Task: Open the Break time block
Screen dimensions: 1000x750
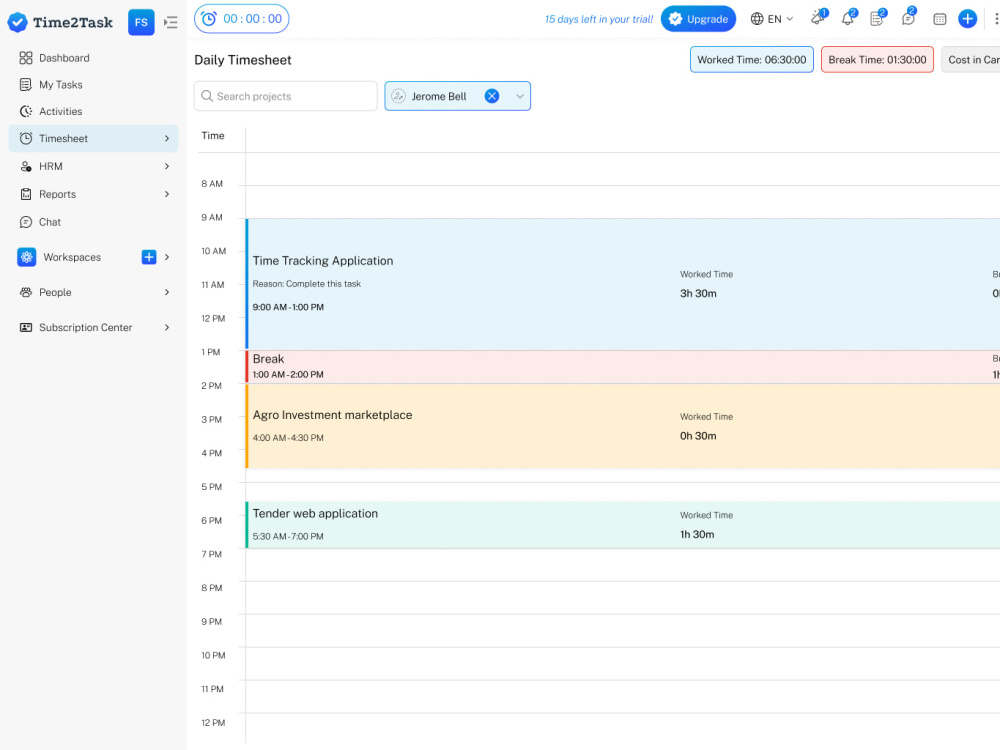Action: tap(622, 367)
